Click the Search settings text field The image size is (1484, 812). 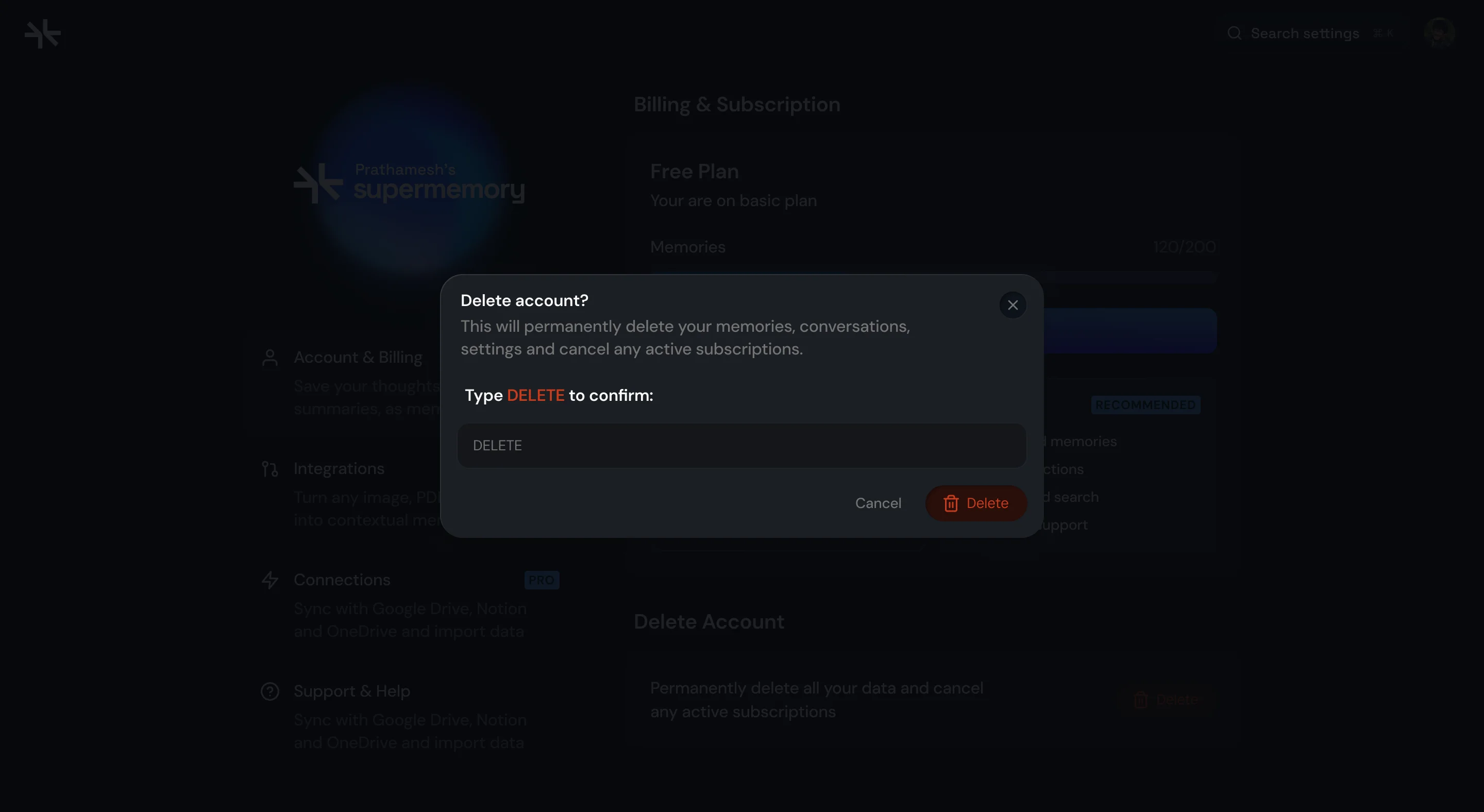1305,33
